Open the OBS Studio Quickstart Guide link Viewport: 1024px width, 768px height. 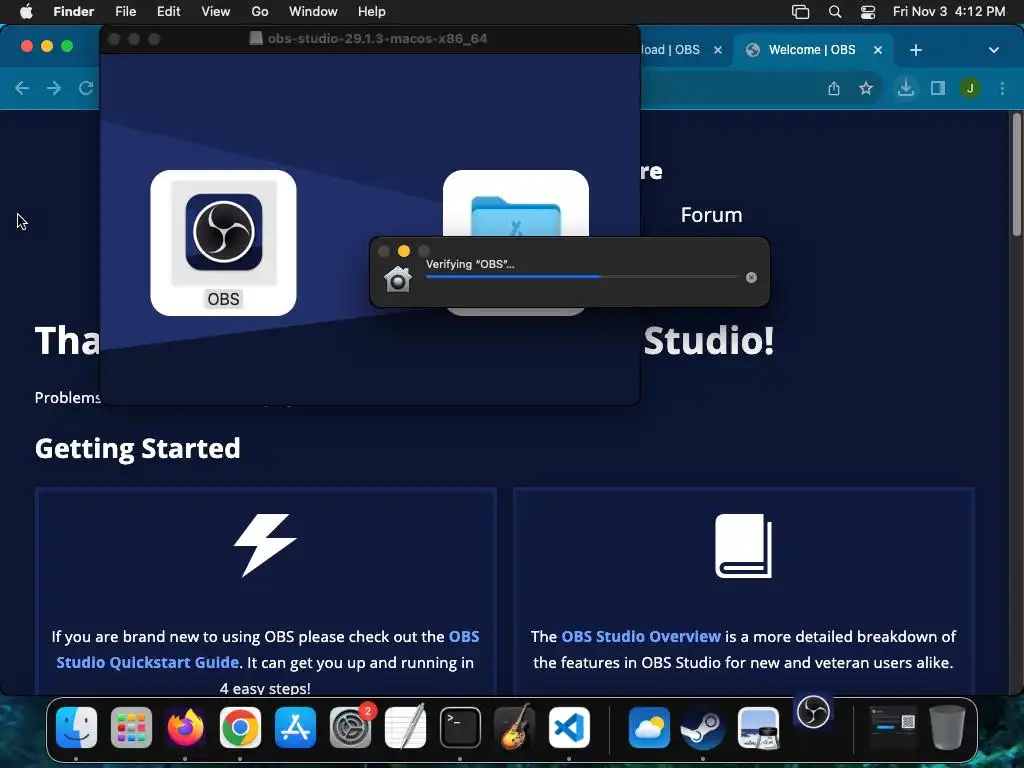[268, 649]
